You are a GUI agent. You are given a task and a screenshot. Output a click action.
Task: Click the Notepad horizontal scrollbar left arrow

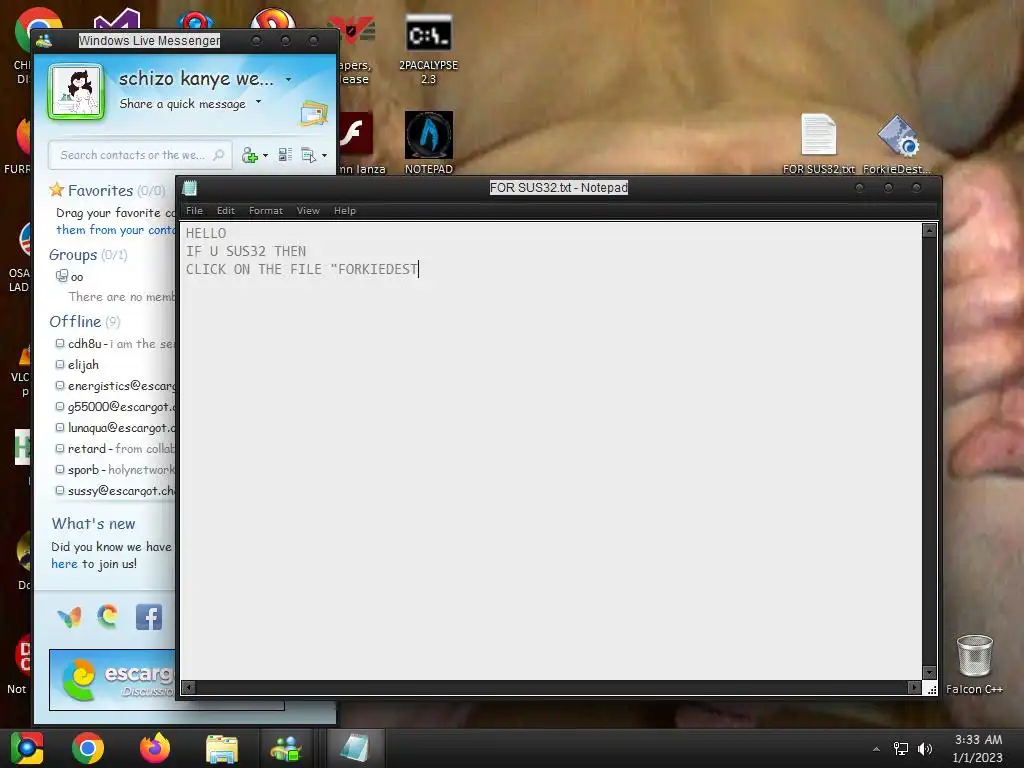coord(189,687)
